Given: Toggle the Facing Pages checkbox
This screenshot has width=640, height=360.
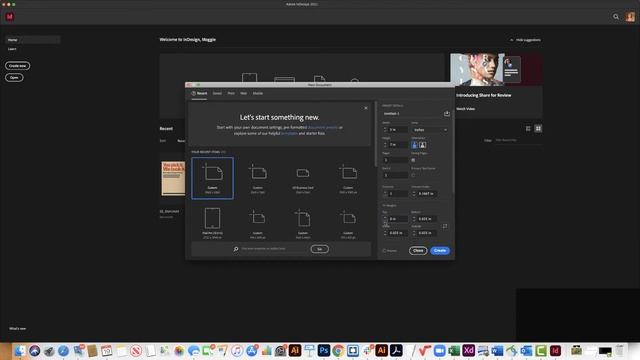Looking at the screenshot, I should point(413,160).
